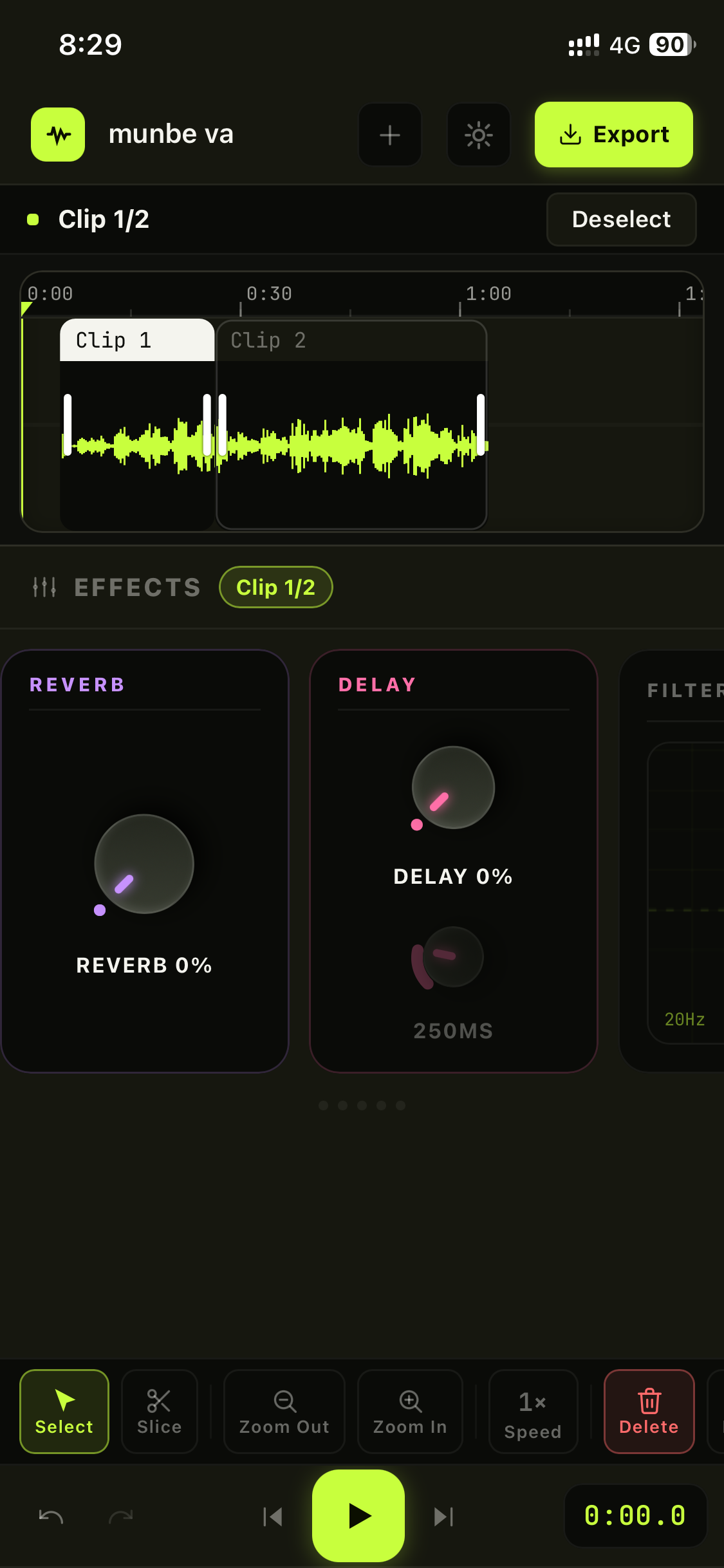Viewport: 724px width, 1568px height.
Task: Open the Filter effect card
Action: pos(672,861)
